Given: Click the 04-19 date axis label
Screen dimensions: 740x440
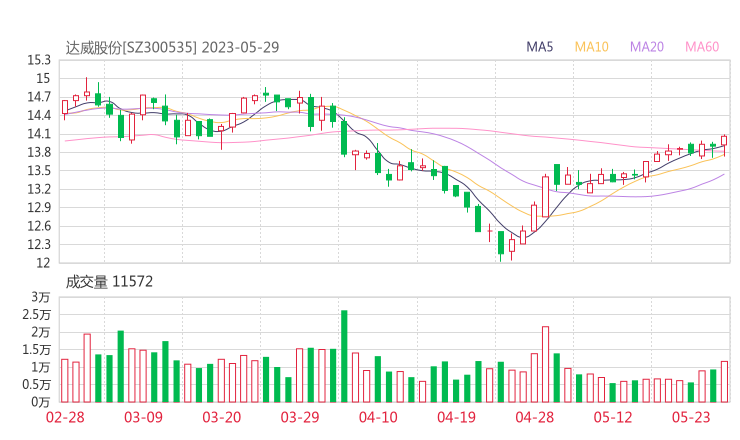Looking at the screenshot, I should 456,417.
